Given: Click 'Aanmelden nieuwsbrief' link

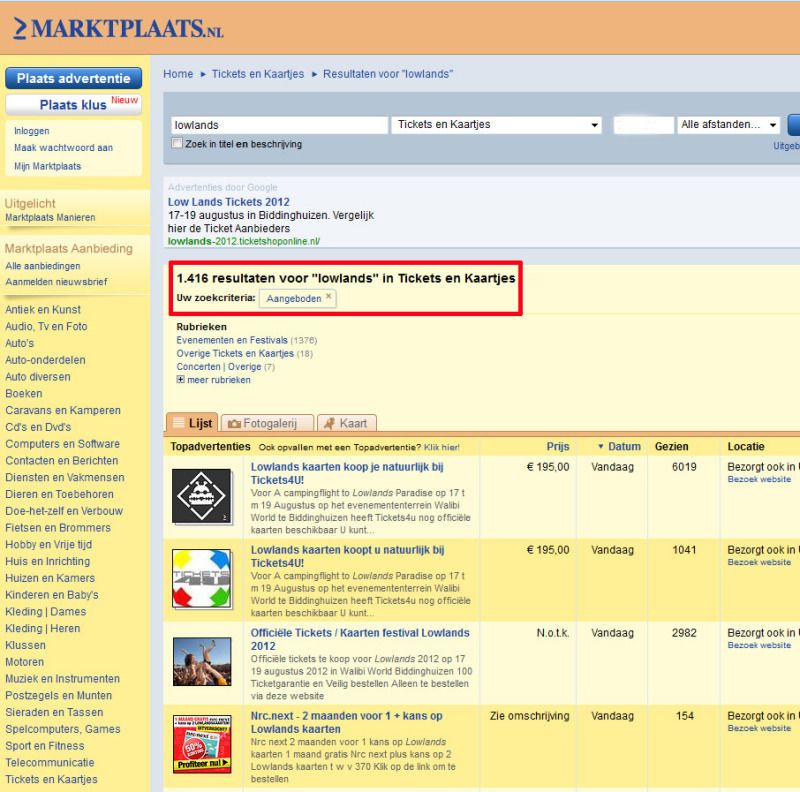Looking at the screenshot, I should coord(56,282).
